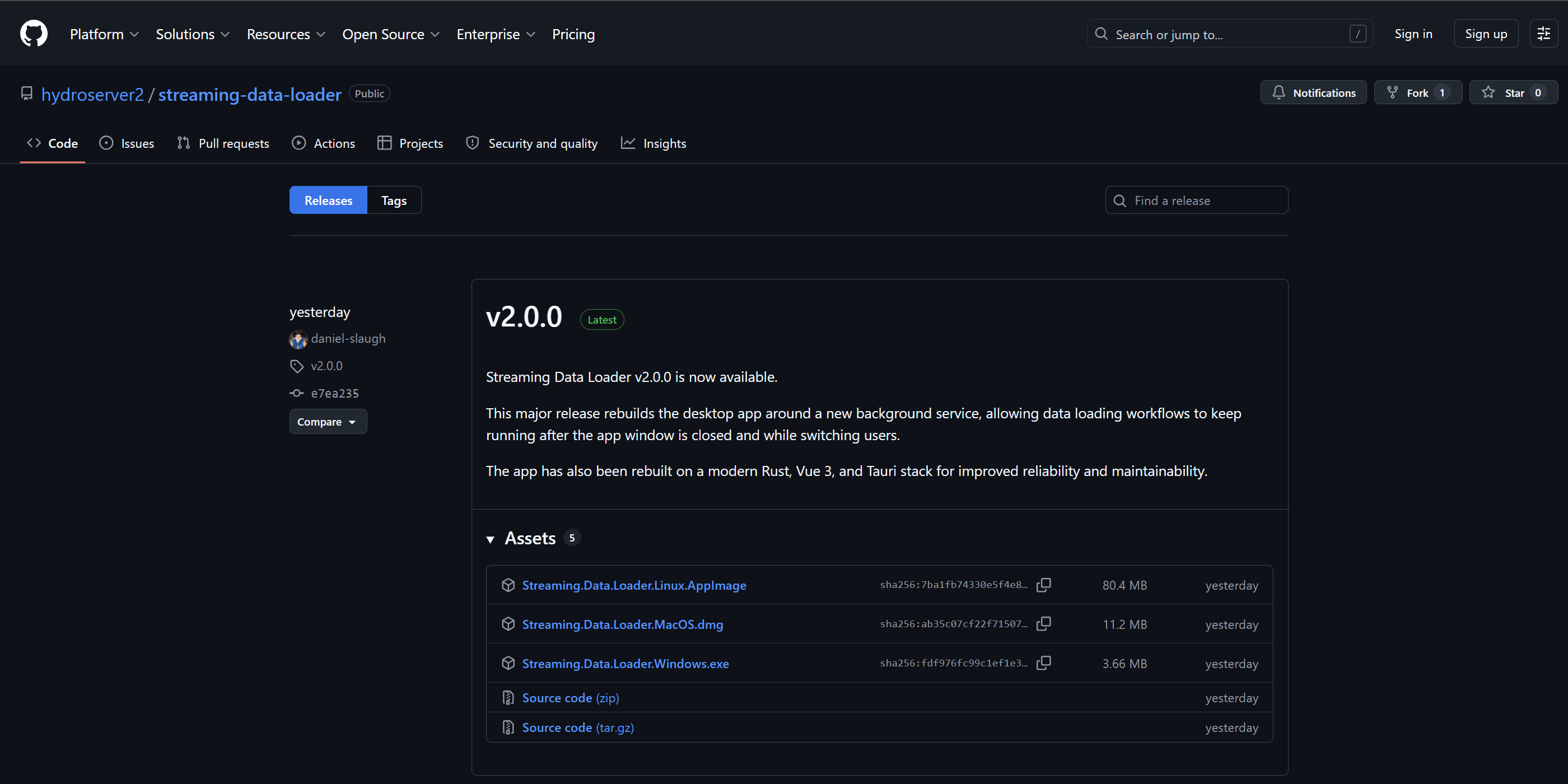This screenshot has height=784, width=1568.
Task: Copy the MacOS dmg sha256 hash
Action: (x=1043, y=624)
